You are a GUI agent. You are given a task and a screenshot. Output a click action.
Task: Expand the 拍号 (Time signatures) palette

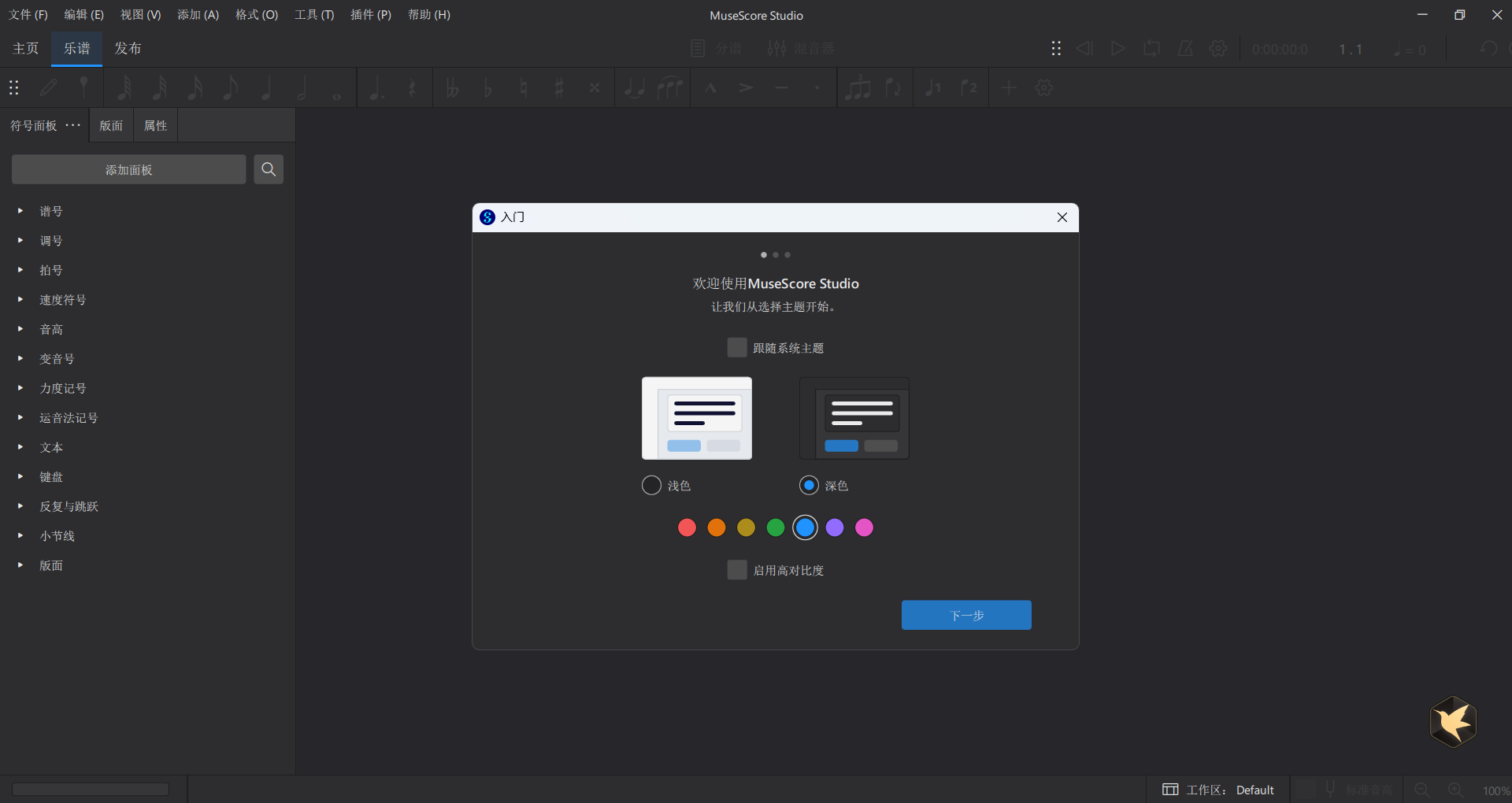20,270
